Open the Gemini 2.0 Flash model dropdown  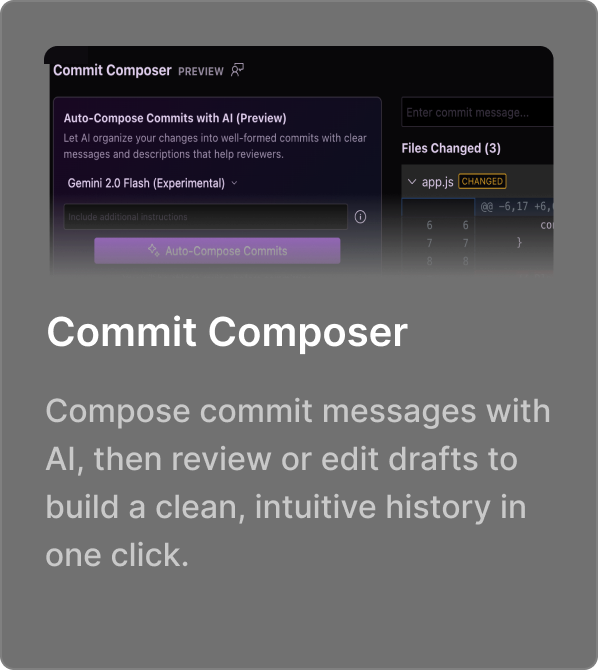click(152, 183)
